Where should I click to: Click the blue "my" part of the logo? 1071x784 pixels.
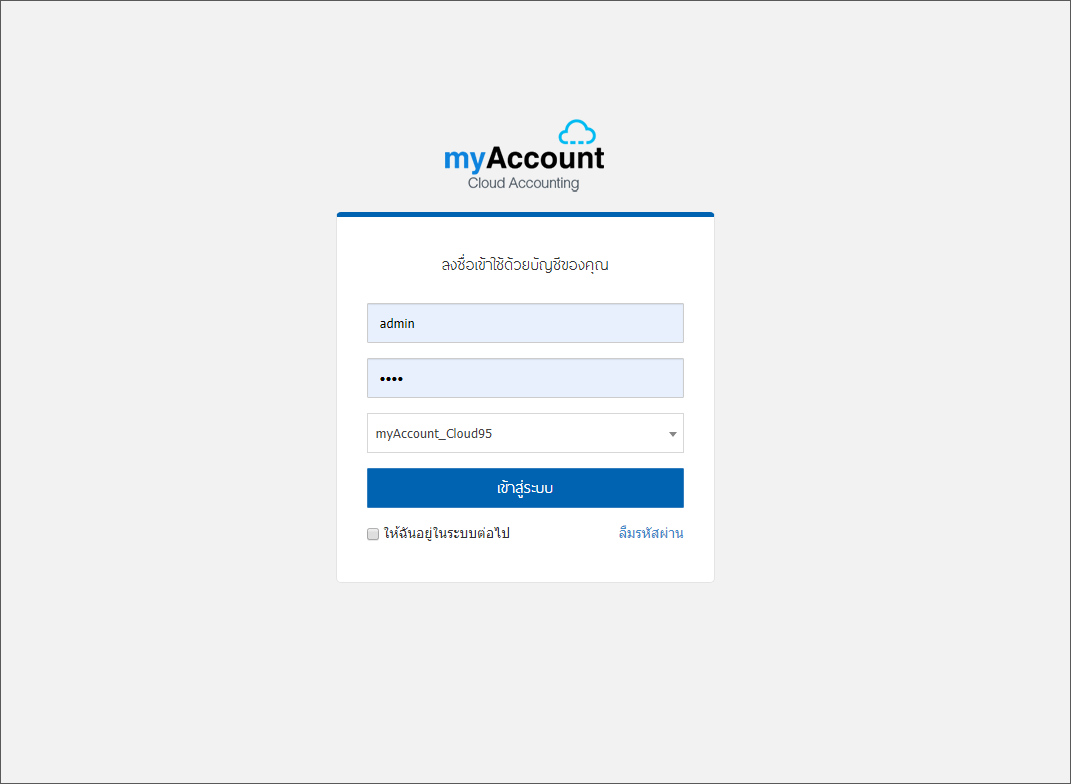click(x=464, y=160)
